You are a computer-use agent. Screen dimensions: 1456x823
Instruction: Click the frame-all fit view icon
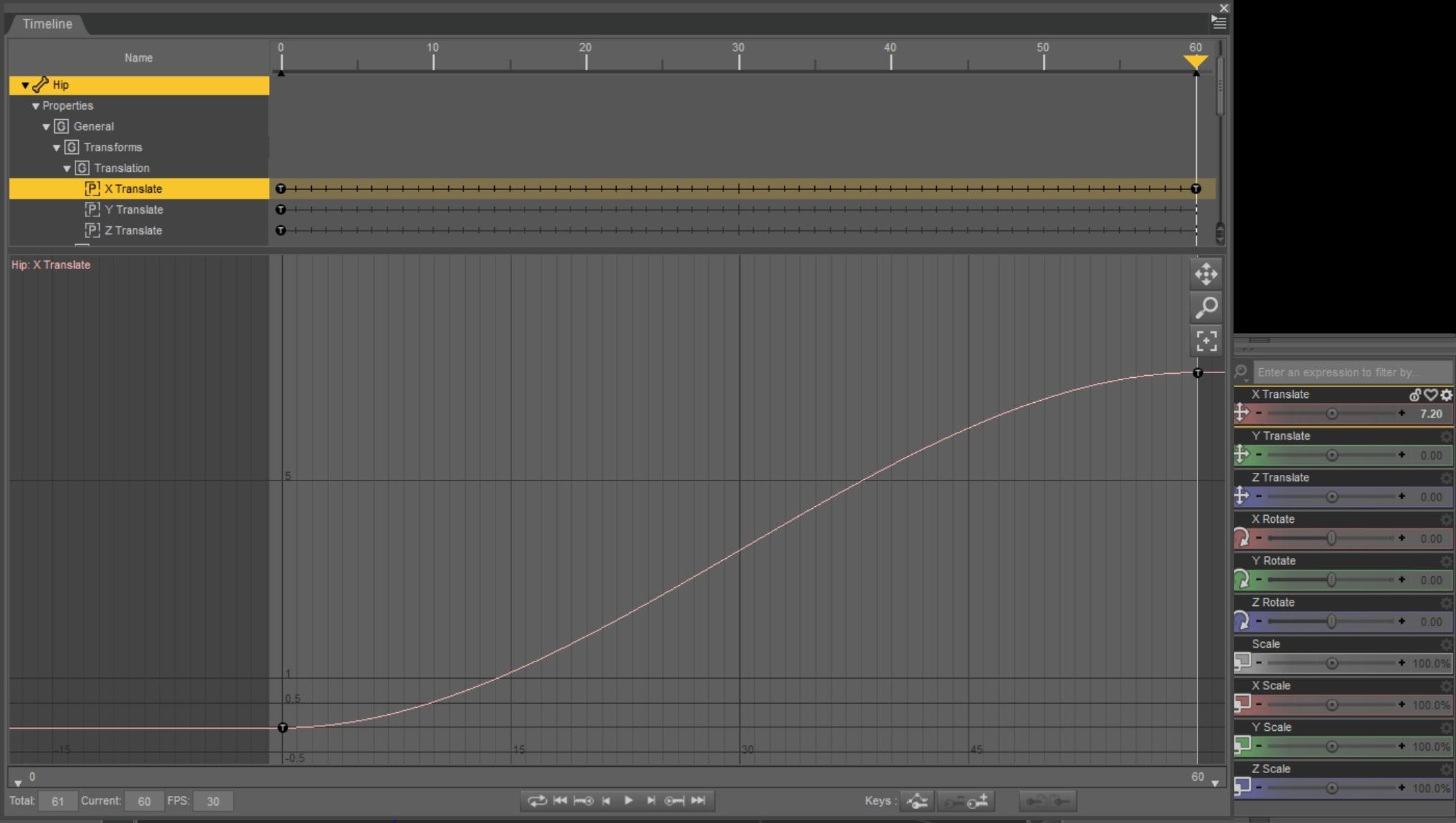(x=1206, y=340)
